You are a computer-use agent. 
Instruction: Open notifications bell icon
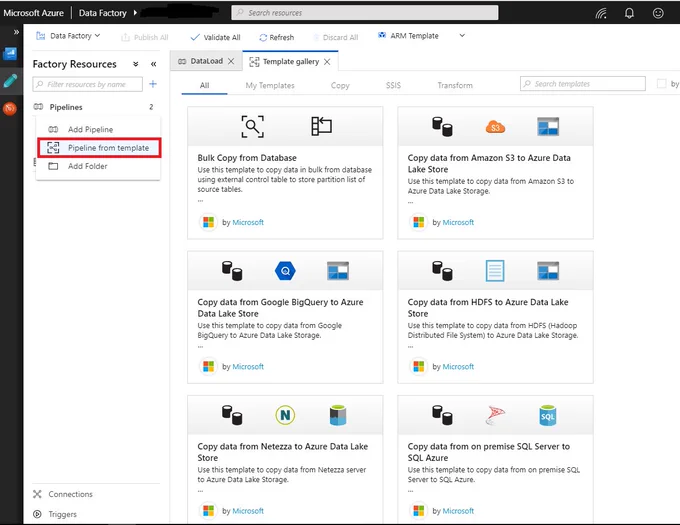pyautogui.click(x=629, y=13)
